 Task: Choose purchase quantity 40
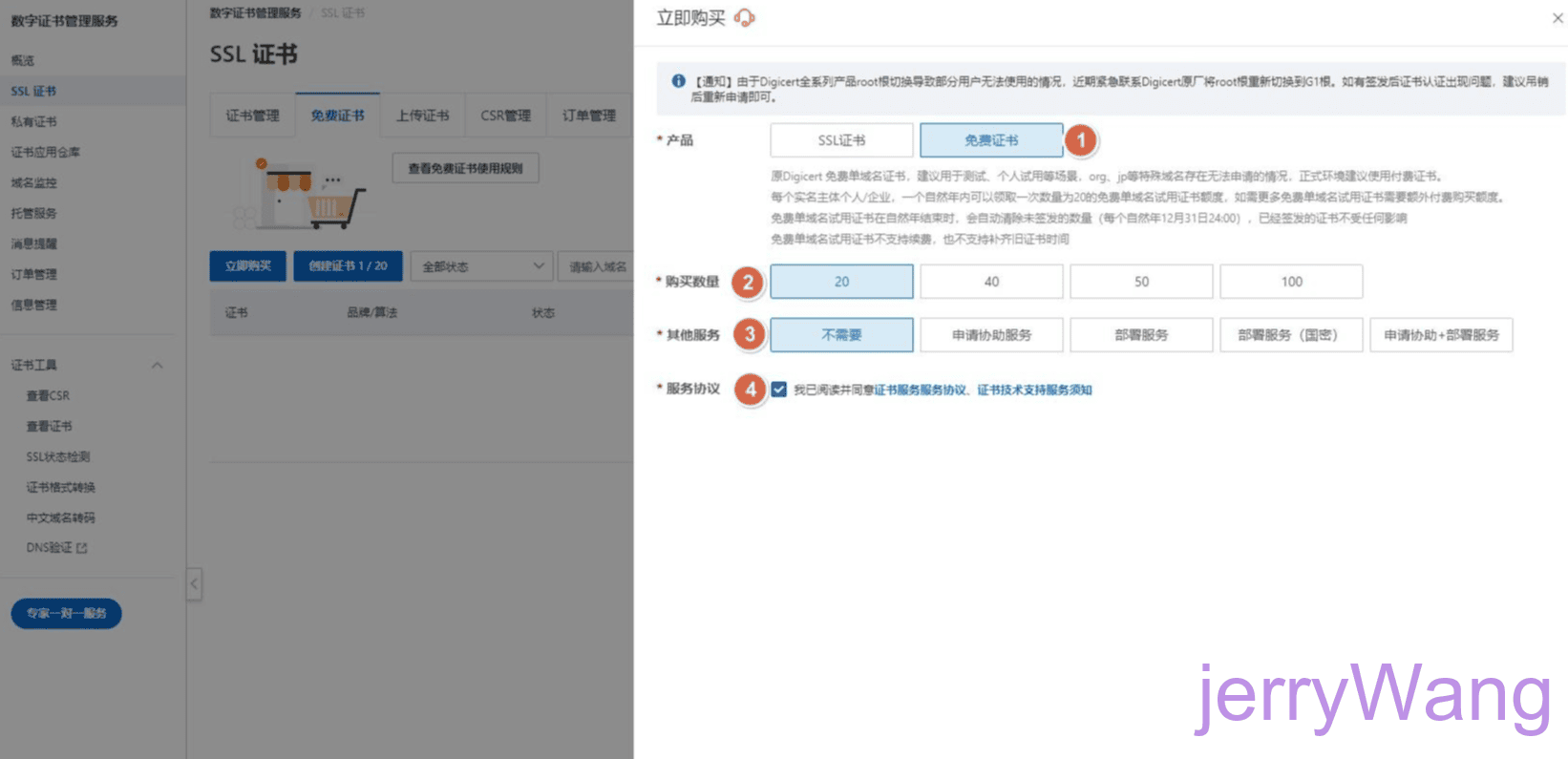[x=991, y=282]
